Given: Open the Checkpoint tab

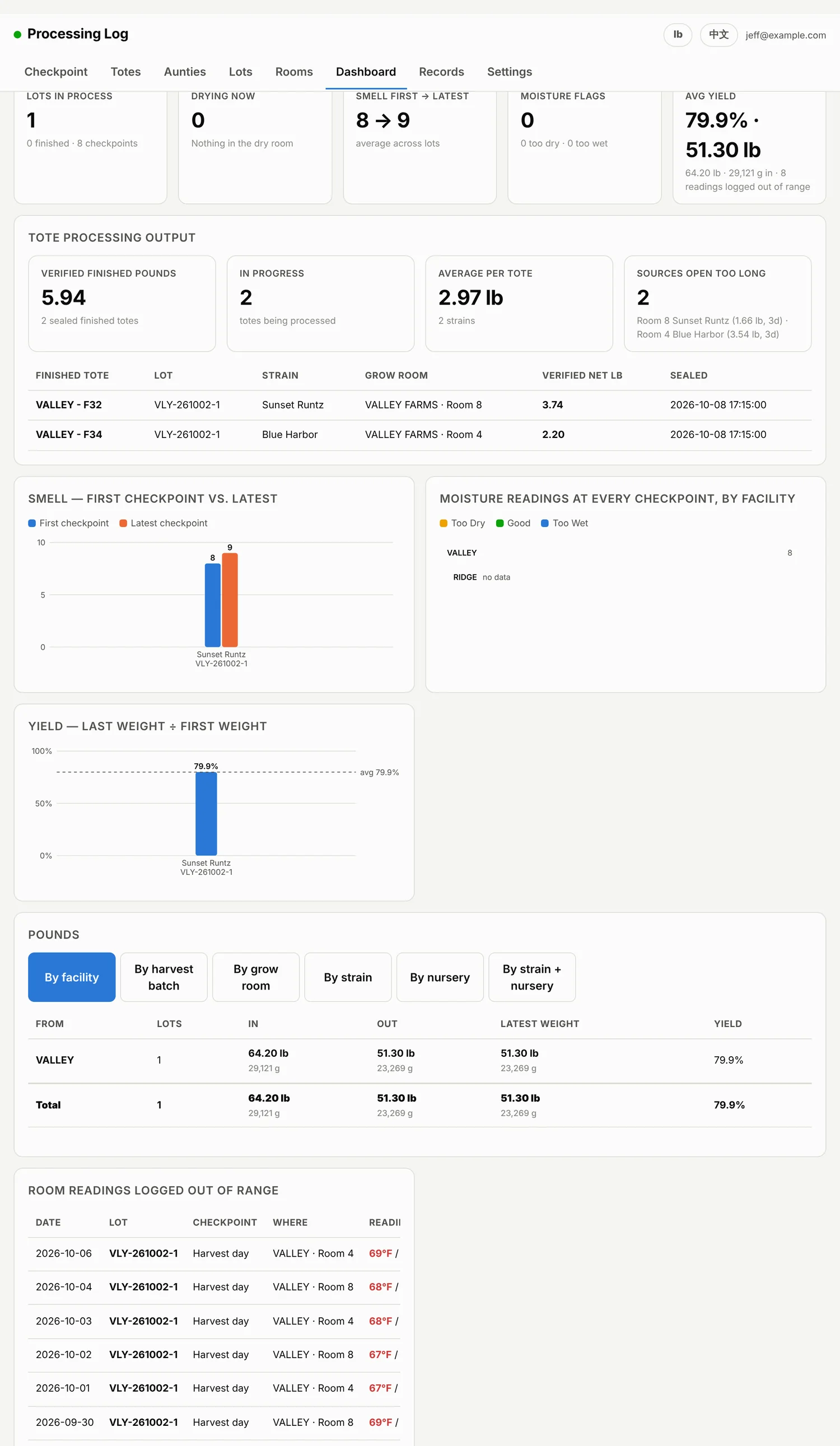Looking at the screenshot, I should 55,72.
